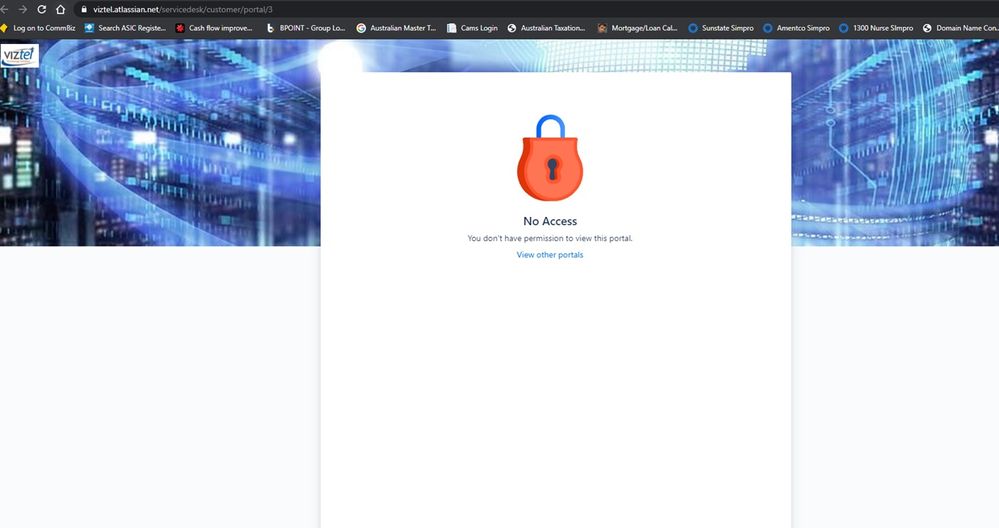Open the Amentco Simpro bookmark
Screen dimensions: 999x528
point(796,28)
